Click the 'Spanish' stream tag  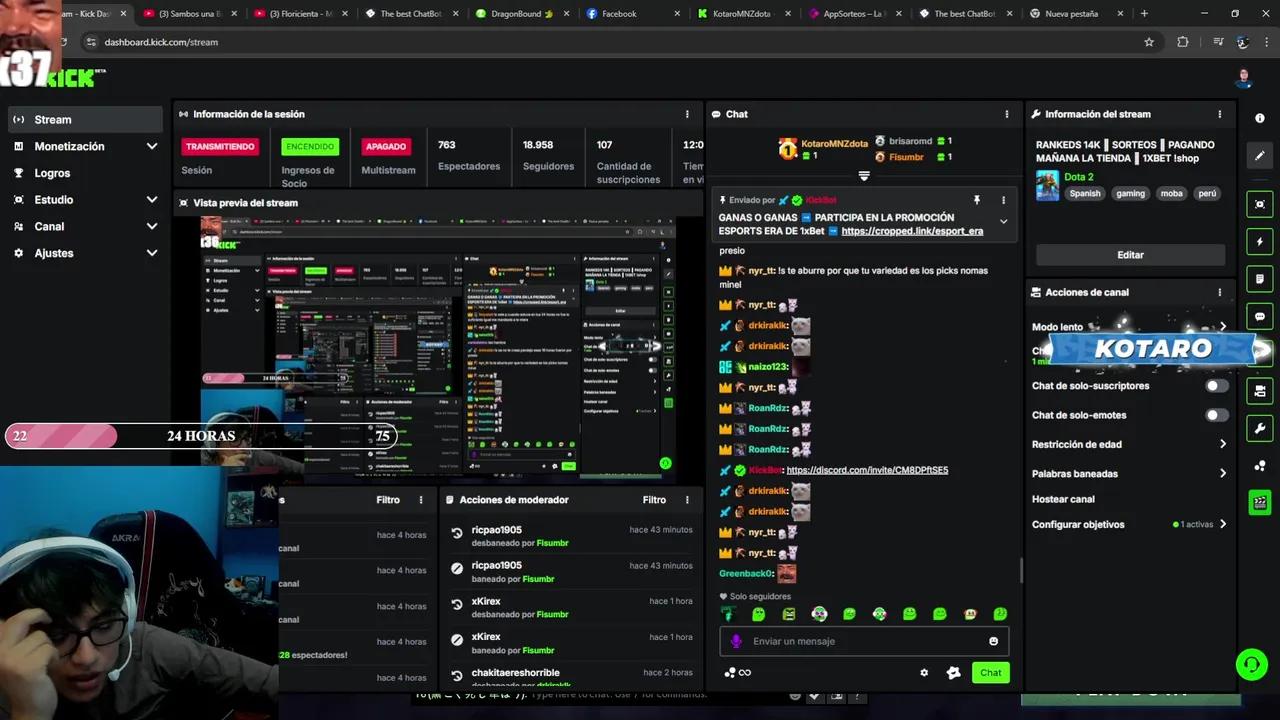(x=1084, y=194)
